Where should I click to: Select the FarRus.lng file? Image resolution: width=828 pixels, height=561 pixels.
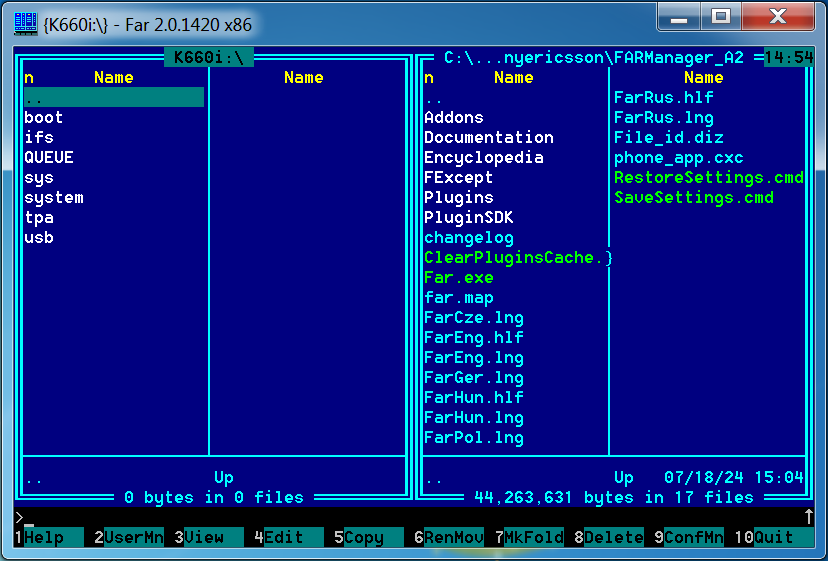[x=664, y=117]
